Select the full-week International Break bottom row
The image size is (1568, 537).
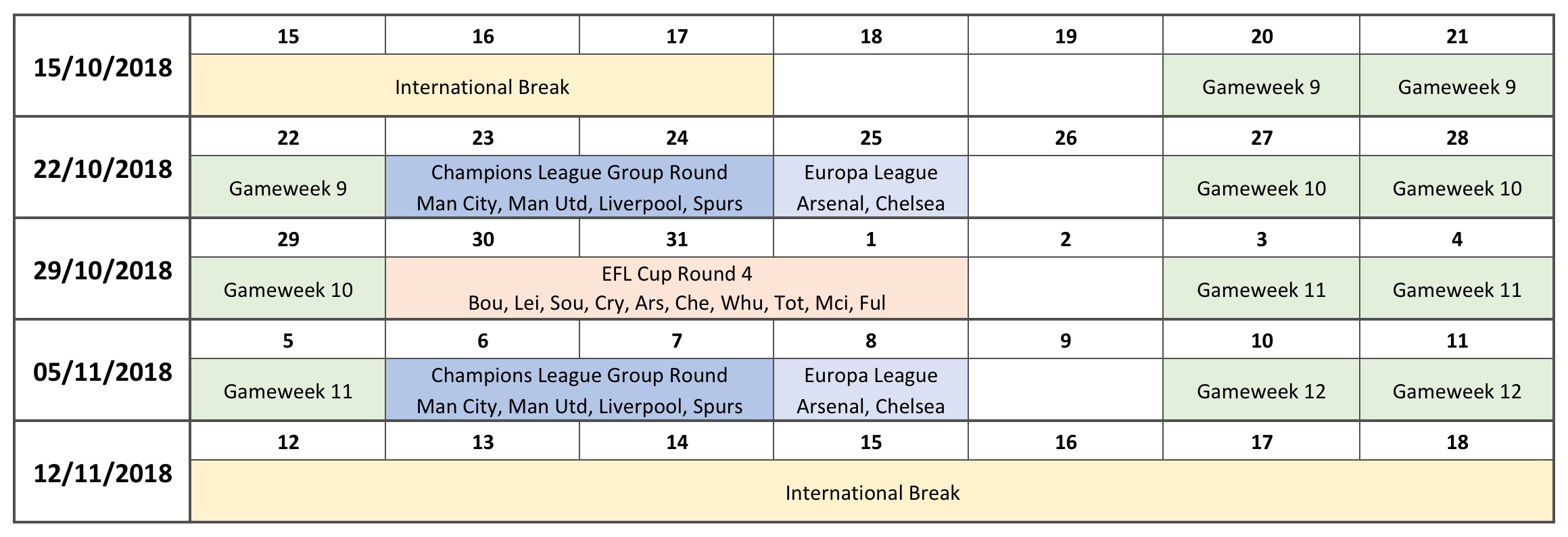[872, 492]
